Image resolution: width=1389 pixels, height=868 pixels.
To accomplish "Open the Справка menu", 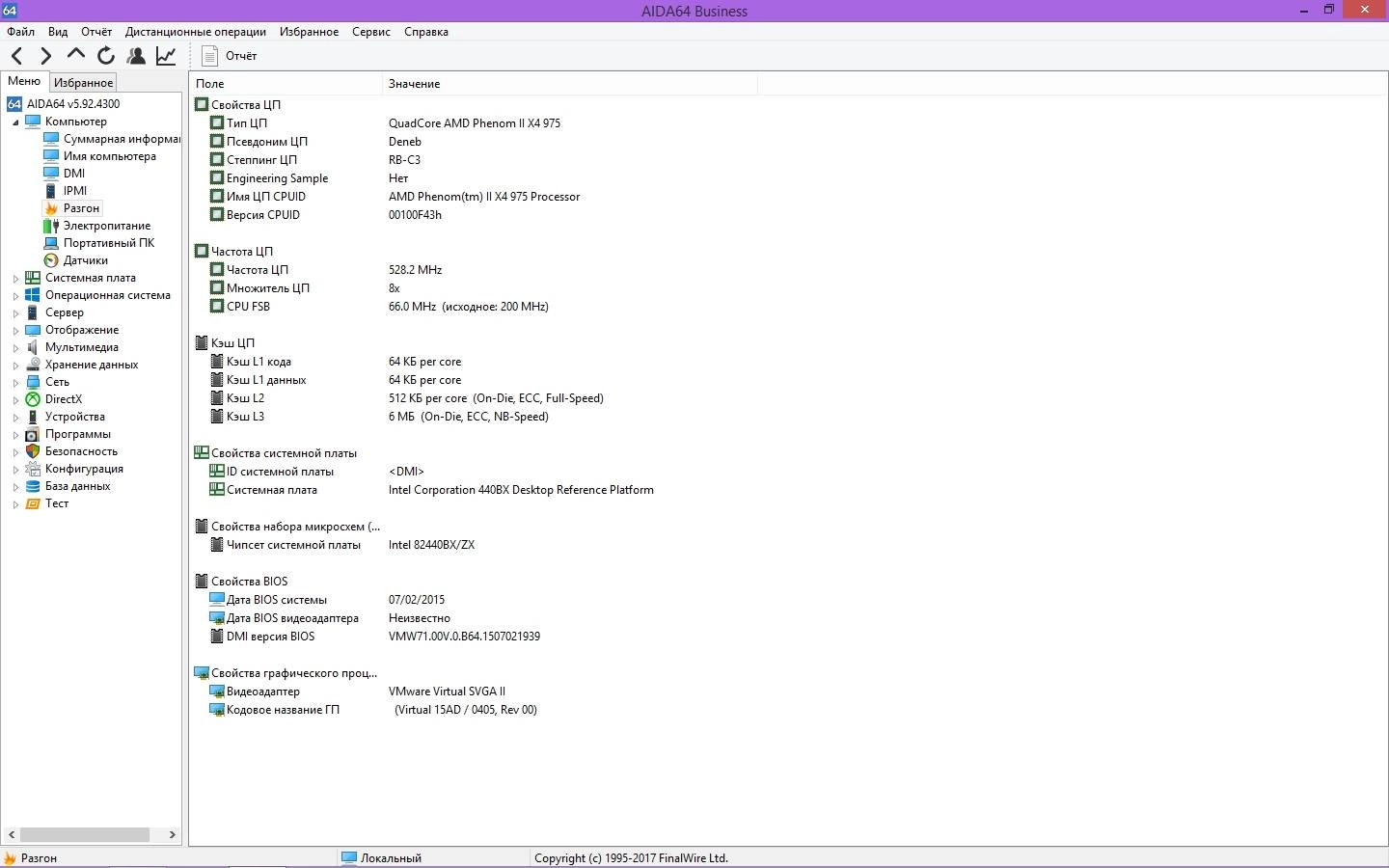I will click(426, 32).
